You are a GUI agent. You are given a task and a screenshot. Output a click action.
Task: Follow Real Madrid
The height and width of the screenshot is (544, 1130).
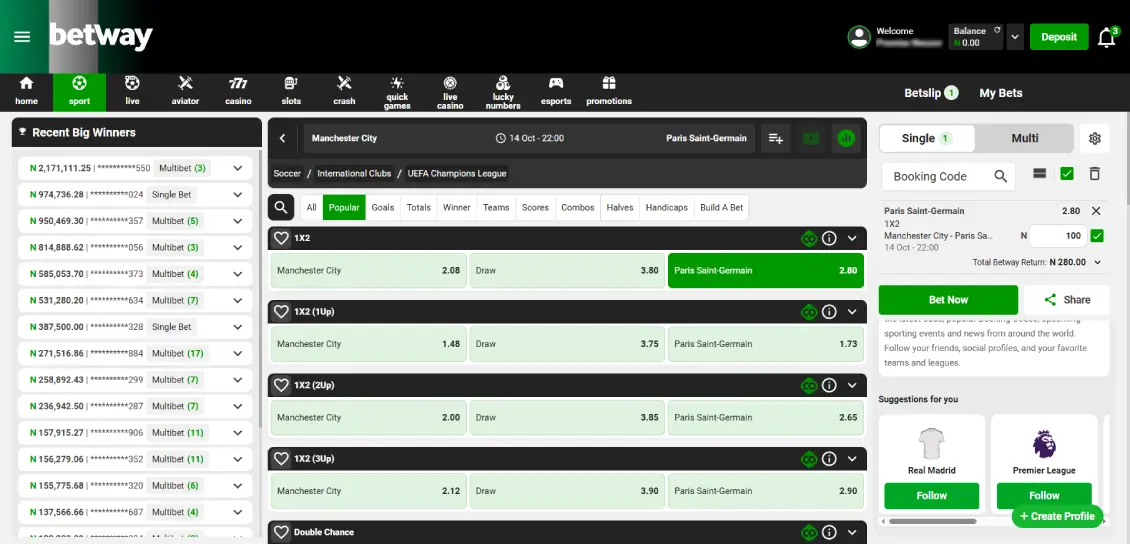coord(931,496)
